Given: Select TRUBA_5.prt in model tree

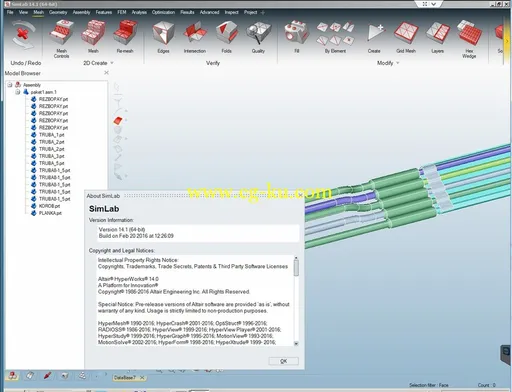Looking at the screenshot, I should 51,163.
